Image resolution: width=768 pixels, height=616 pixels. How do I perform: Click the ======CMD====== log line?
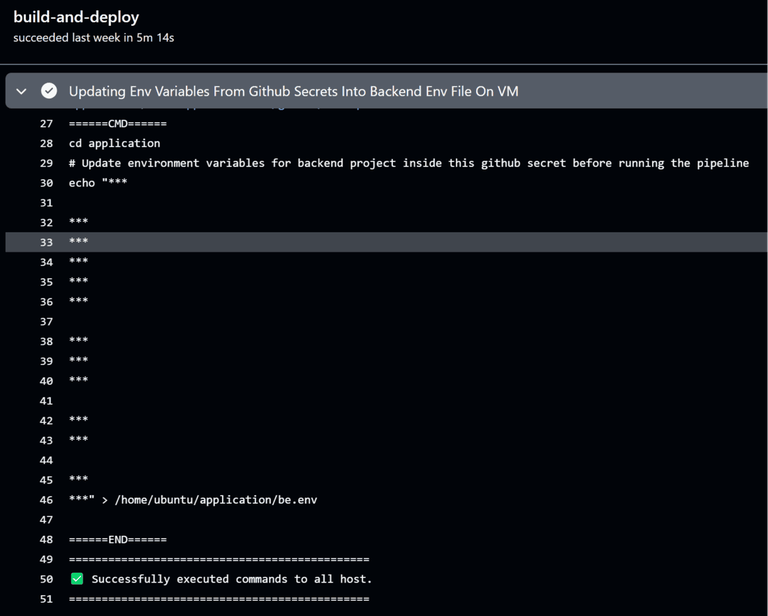point(118,123)
